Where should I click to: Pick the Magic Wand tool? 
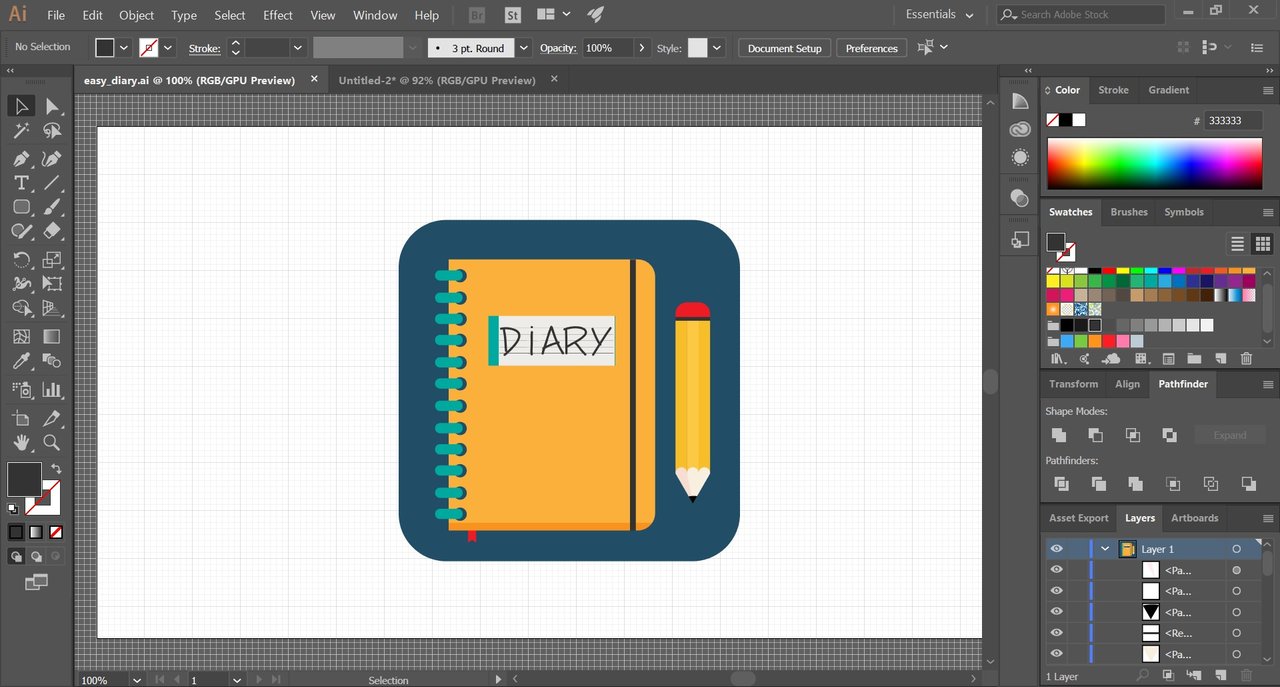pyautogui.click(x=21, y=131)
